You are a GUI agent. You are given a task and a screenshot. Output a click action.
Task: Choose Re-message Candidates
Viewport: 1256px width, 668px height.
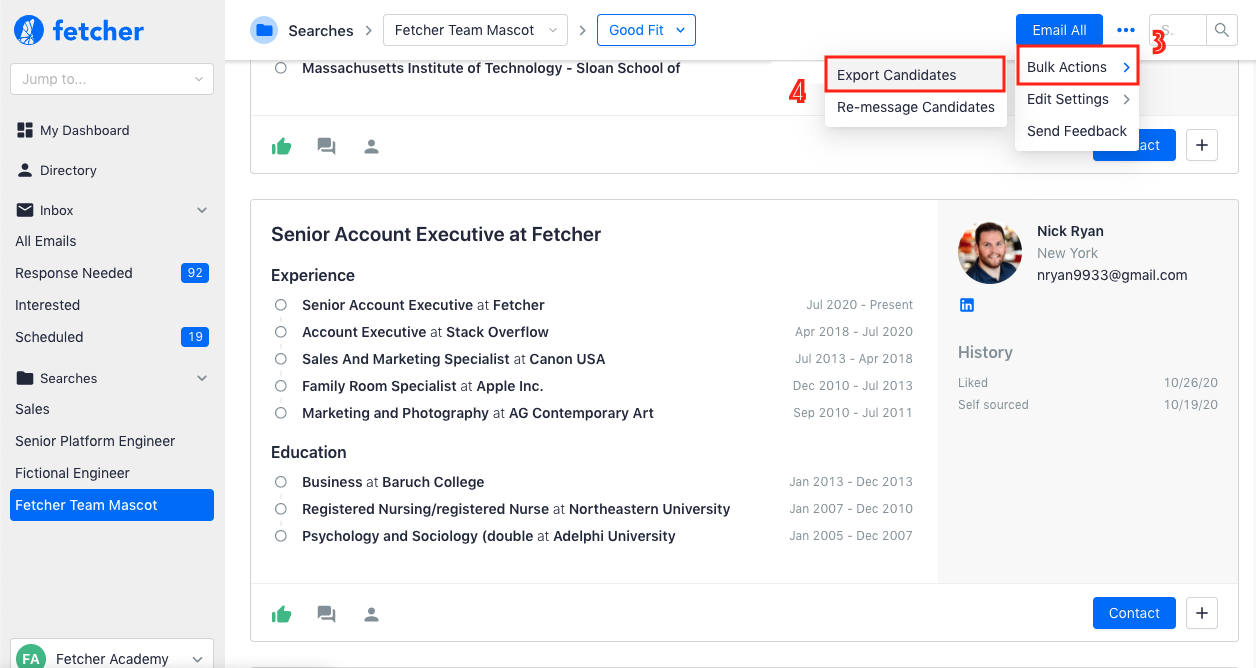click(916, 107)
